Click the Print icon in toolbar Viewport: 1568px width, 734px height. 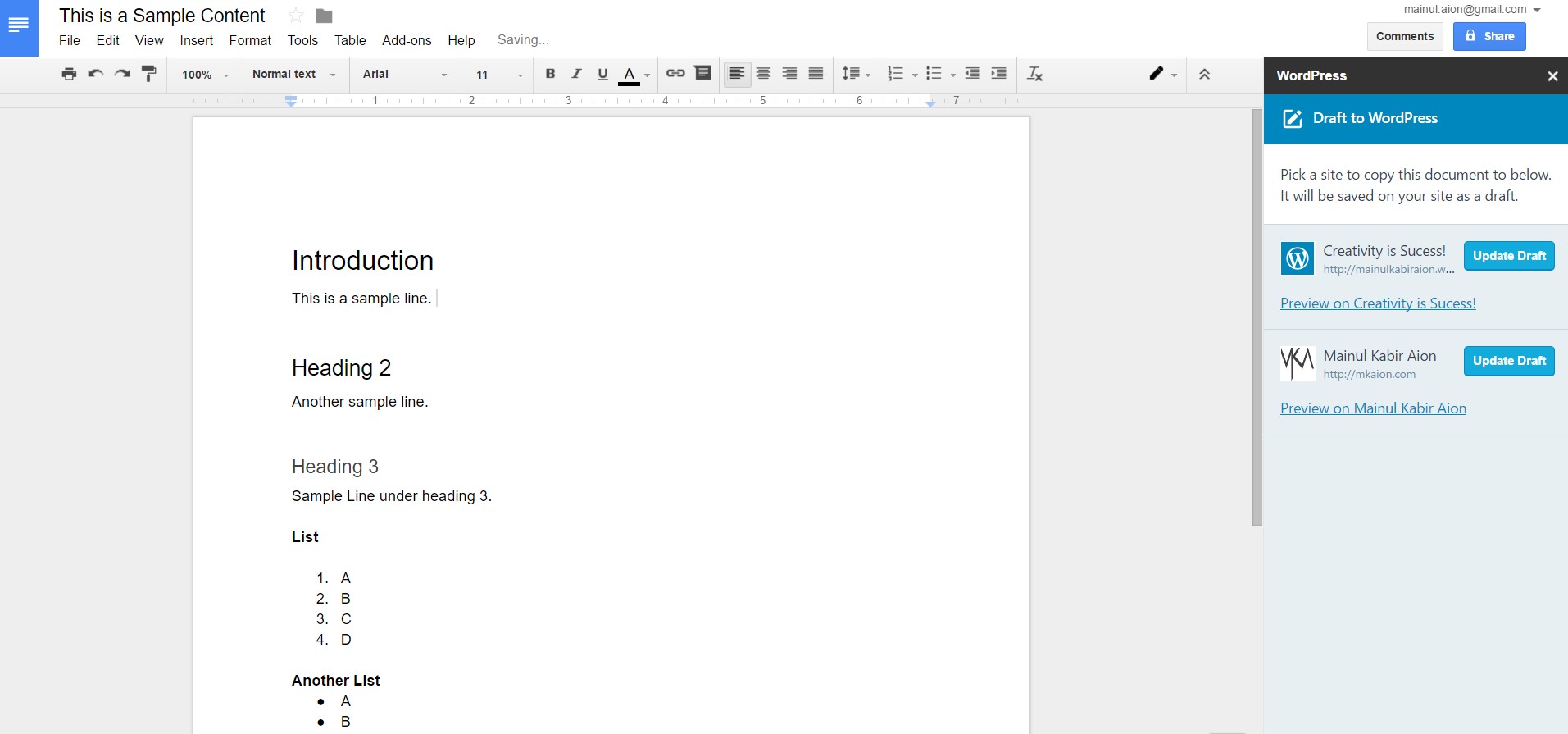pos(69,74)
